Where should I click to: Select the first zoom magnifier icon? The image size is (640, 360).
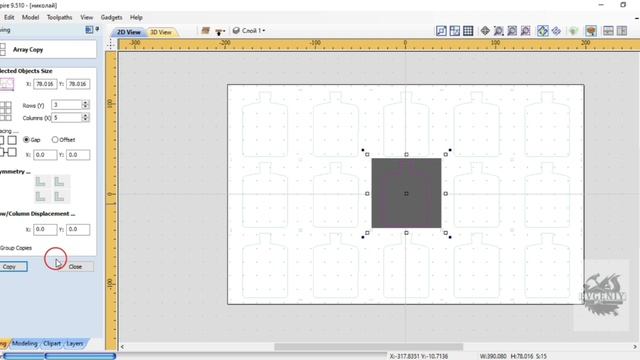pyautogui.click(x=498, y=31)
